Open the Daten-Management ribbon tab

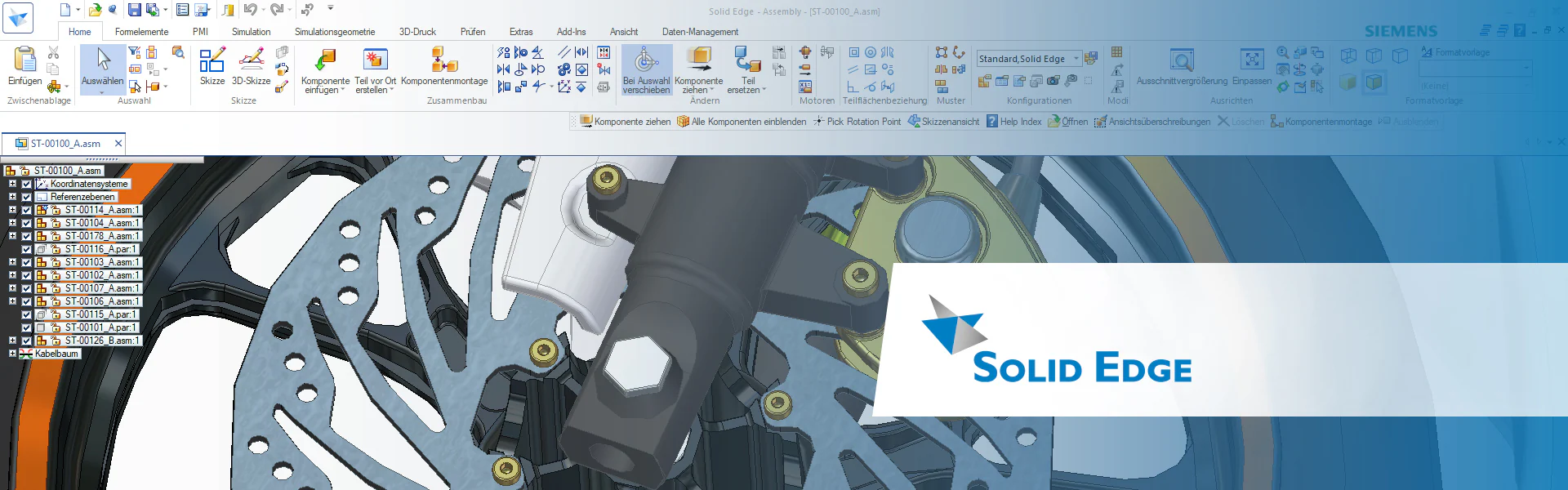click(700, 32)
